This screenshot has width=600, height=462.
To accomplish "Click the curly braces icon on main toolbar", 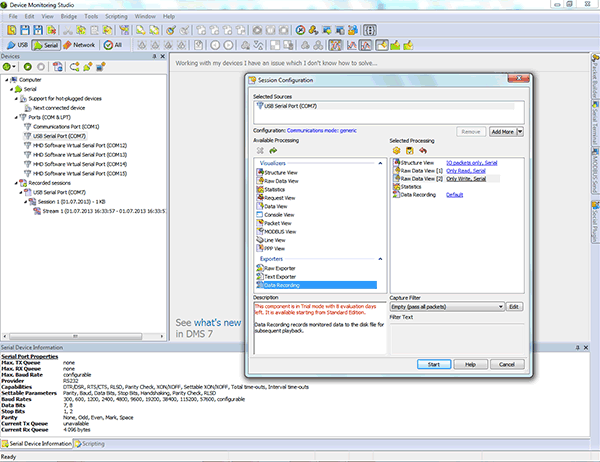I will (370, 30).
